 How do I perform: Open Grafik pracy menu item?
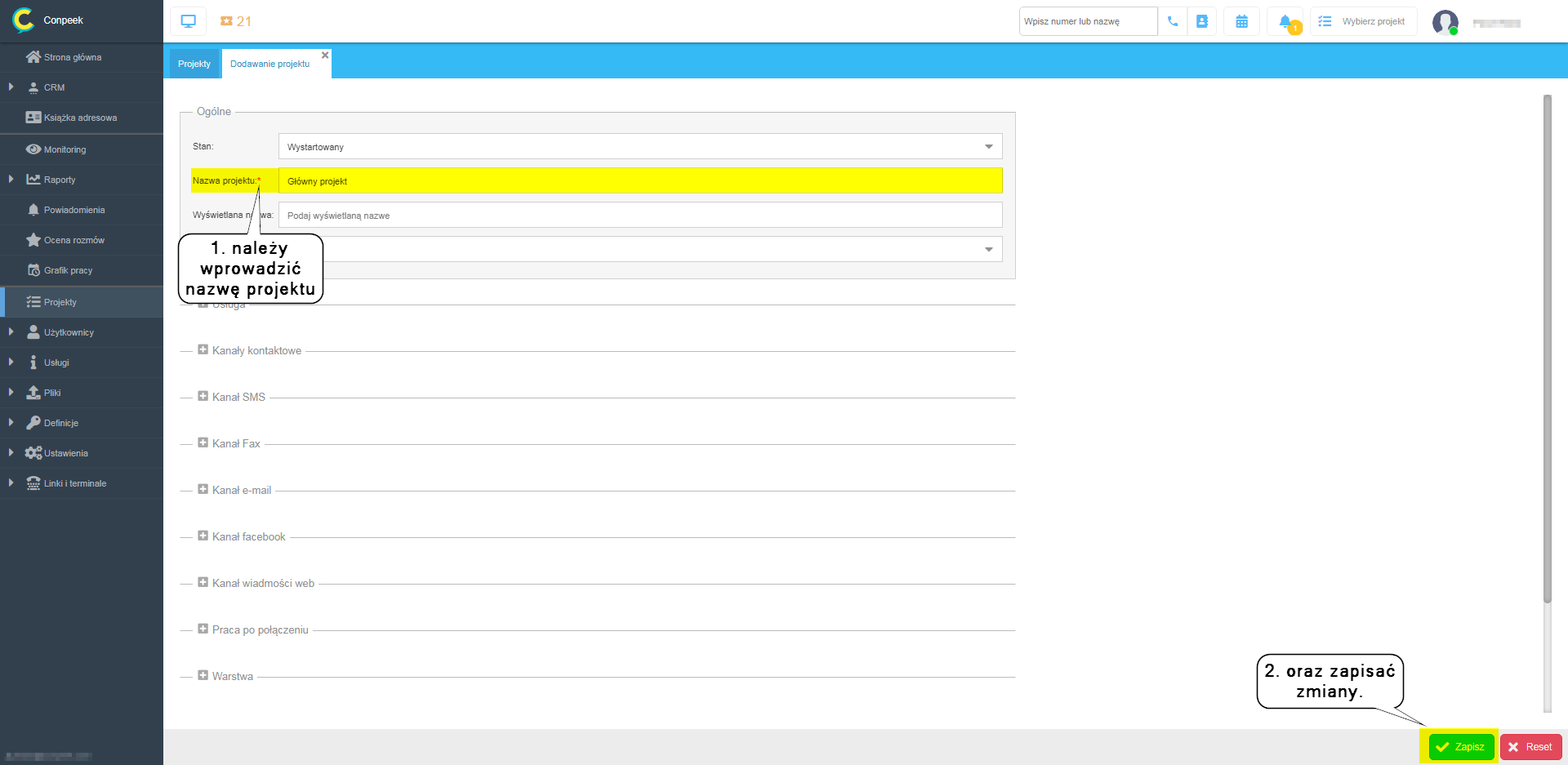[x=82, y=270]
